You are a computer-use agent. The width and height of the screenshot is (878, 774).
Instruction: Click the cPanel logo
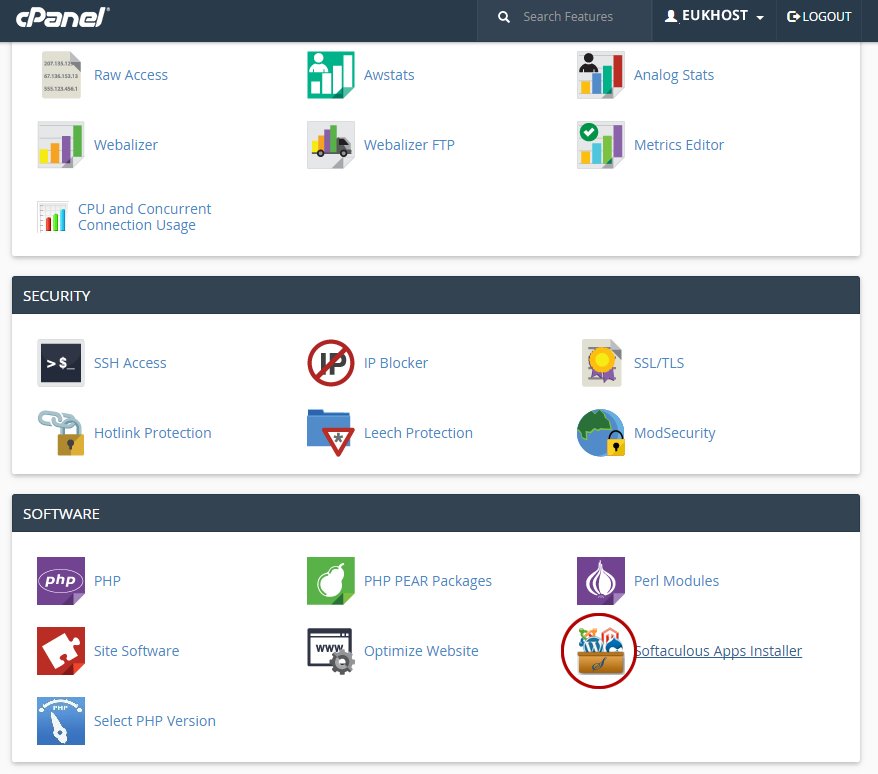click(x=63, y=17)
